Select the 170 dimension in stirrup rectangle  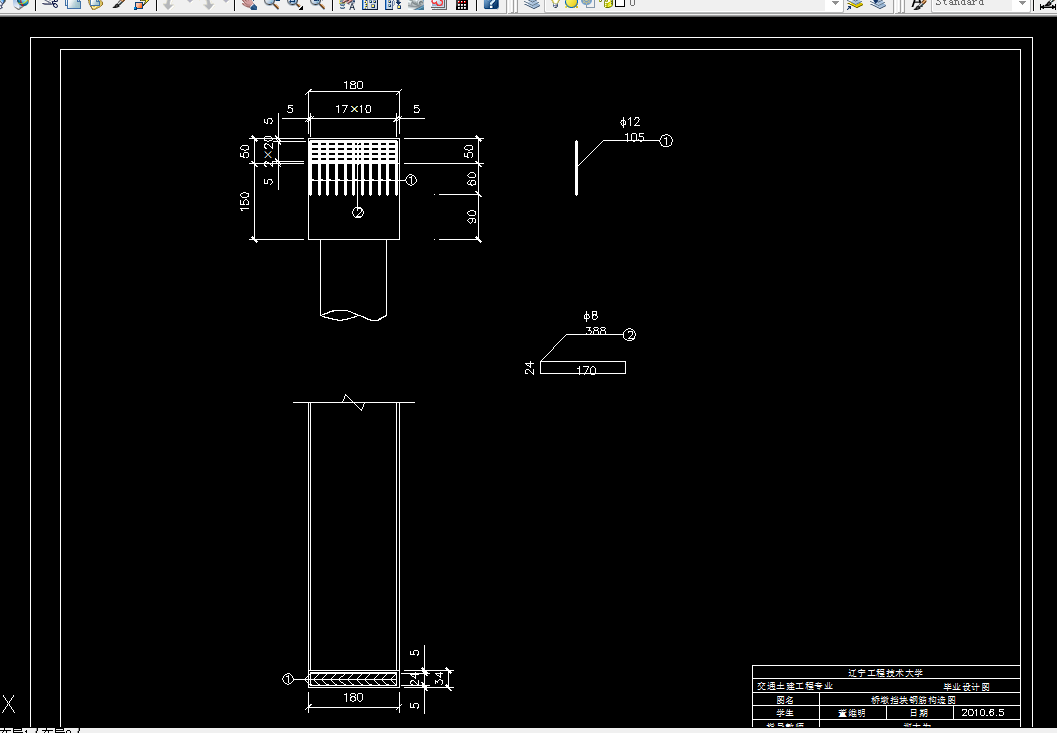click(586, 370)
